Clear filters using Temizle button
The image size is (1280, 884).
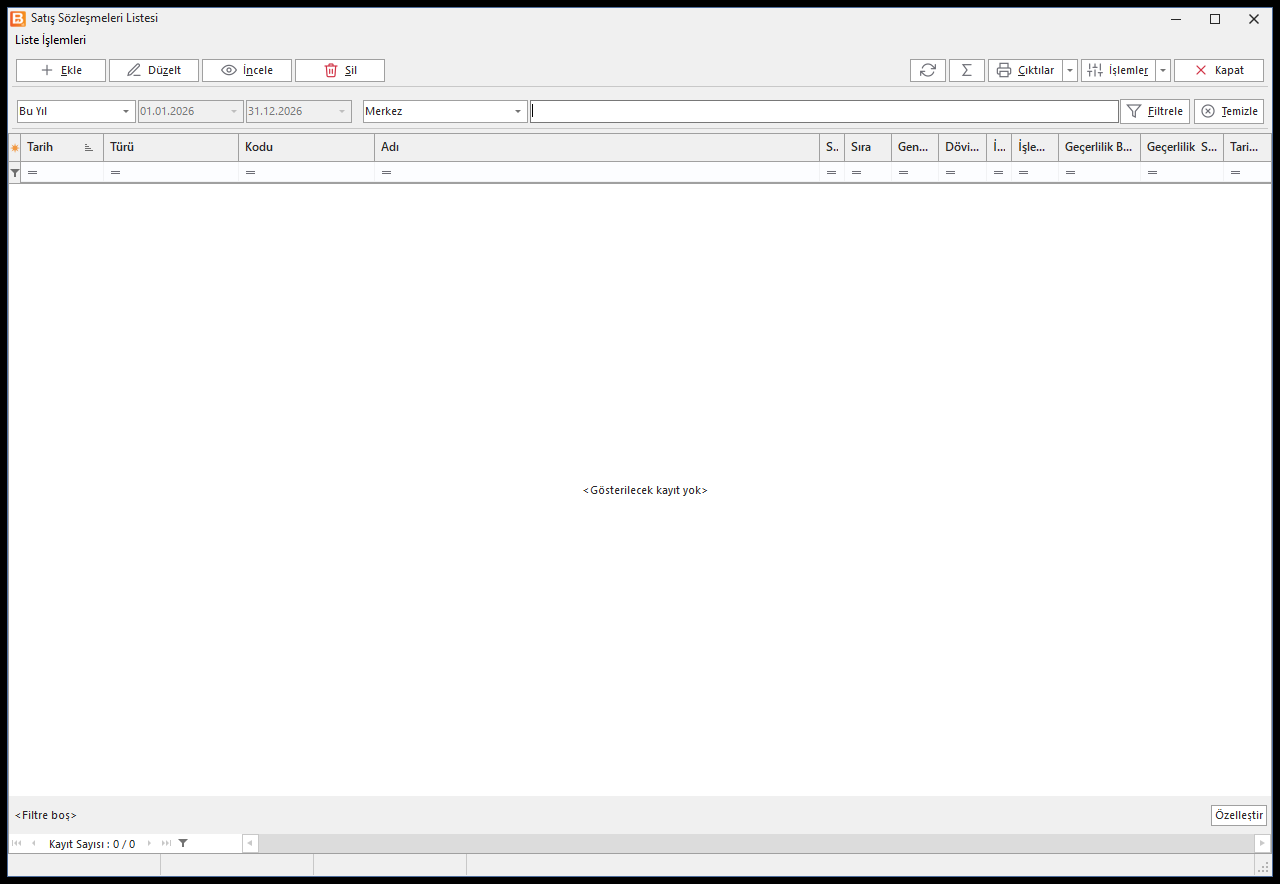1229,111
